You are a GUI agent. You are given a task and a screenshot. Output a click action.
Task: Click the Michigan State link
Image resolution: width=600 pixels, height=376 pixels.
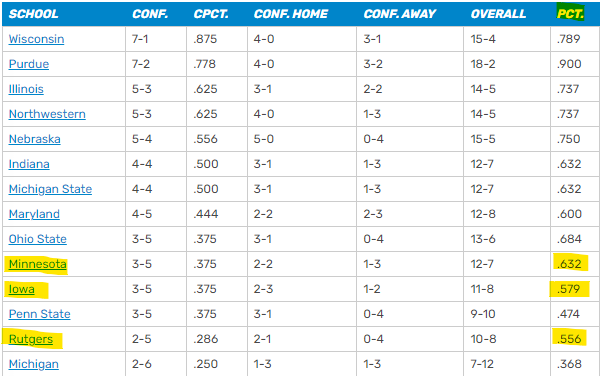click(50, 189)
